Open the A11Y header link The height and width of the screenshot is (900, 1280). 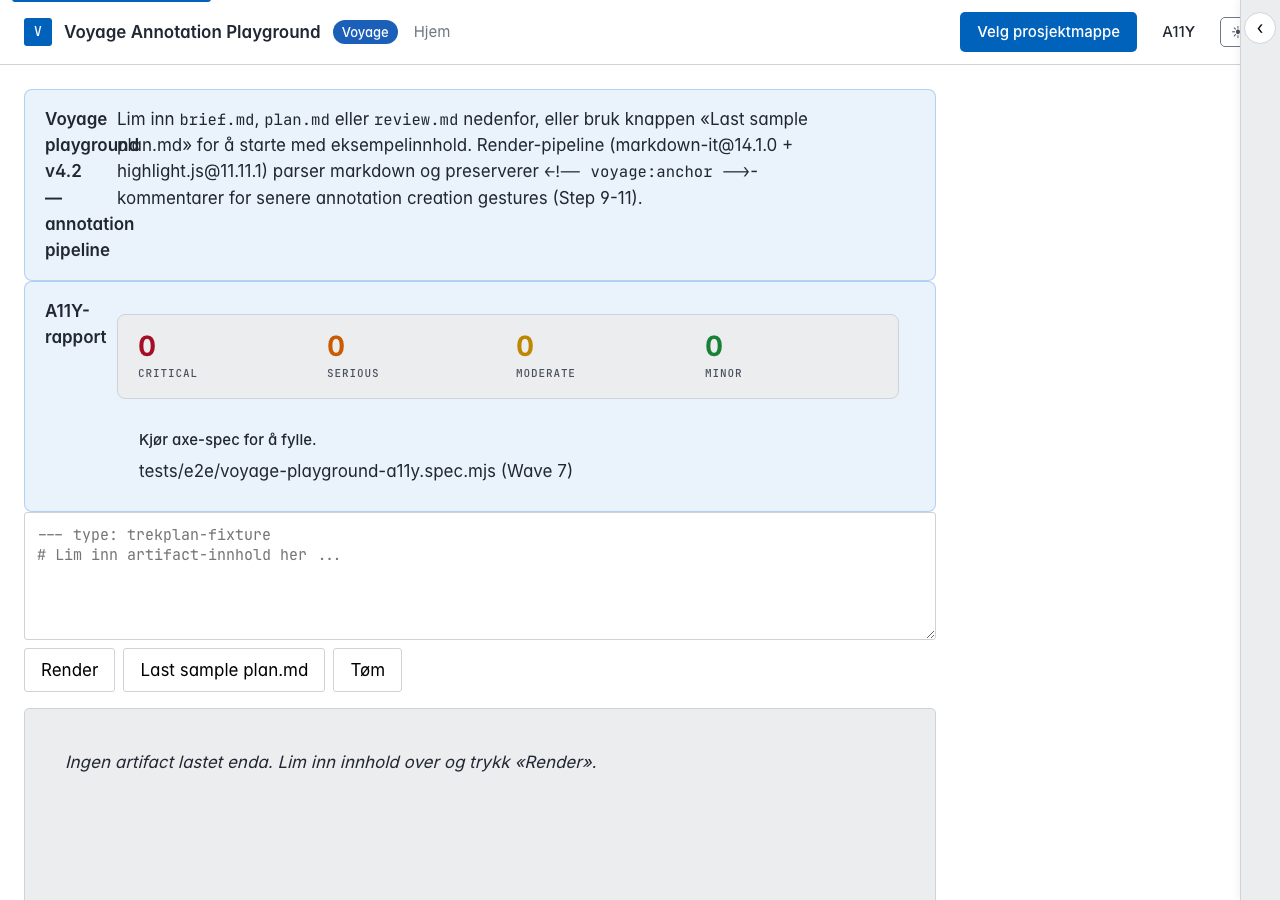pos(1178,32)
